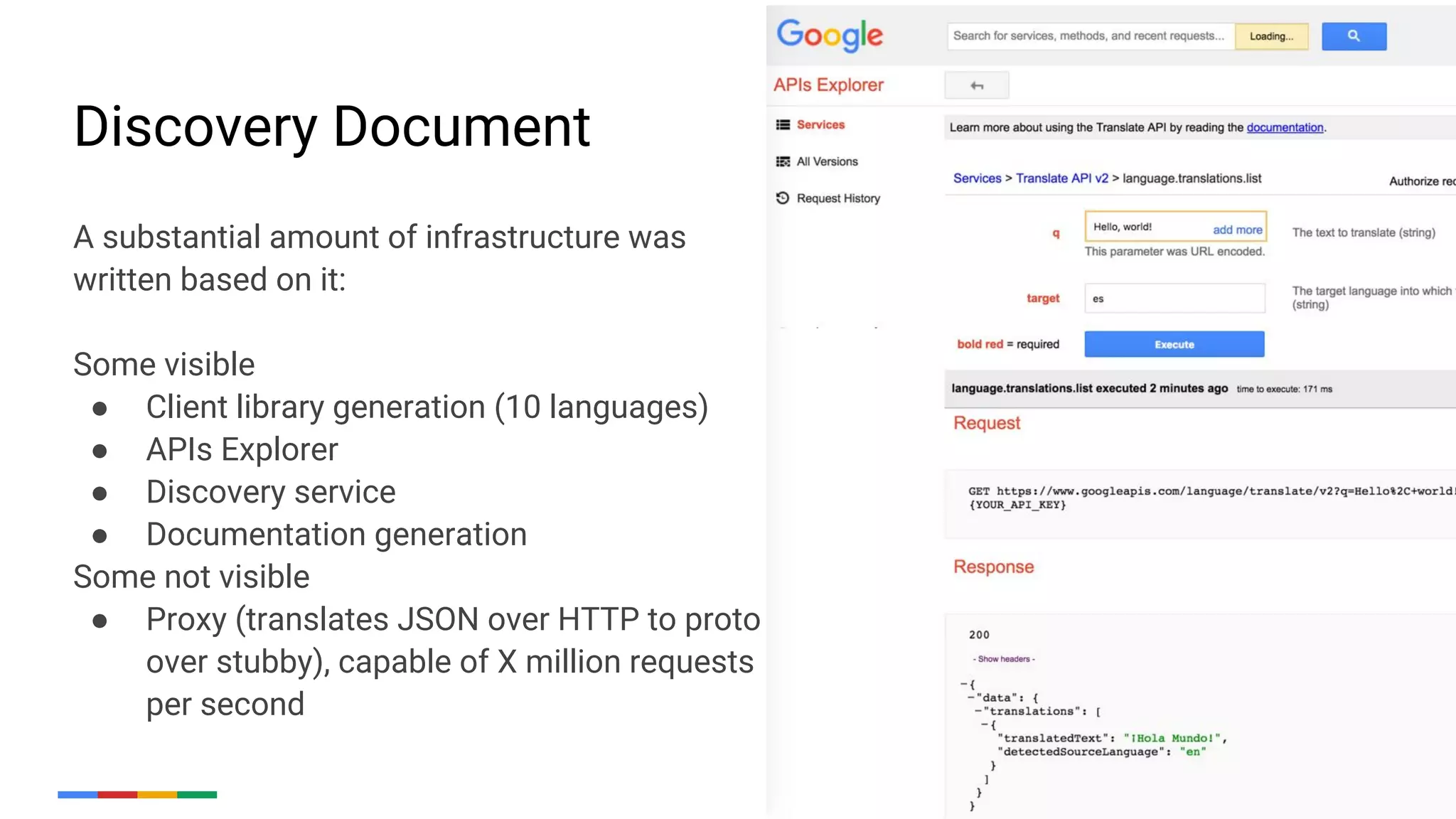Screen dimensions: 1456x819
Task: Collapse the root JSON object toggle
Action: [964, 684]
